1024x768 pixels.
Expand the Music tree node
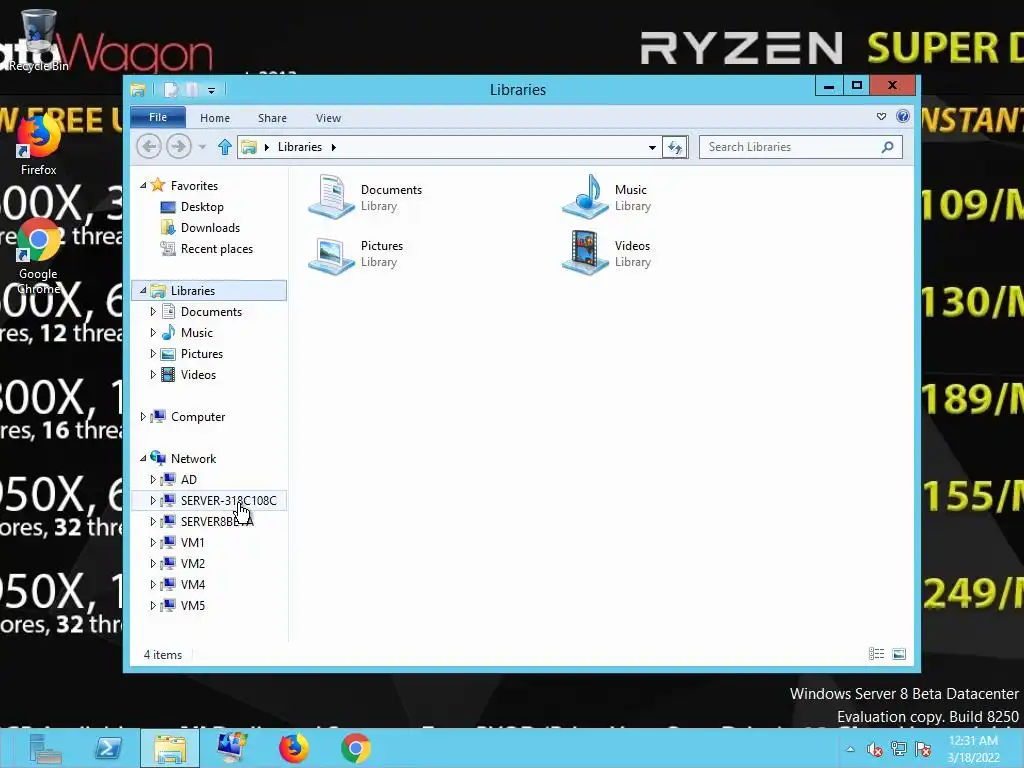click(x=153, y=332)
